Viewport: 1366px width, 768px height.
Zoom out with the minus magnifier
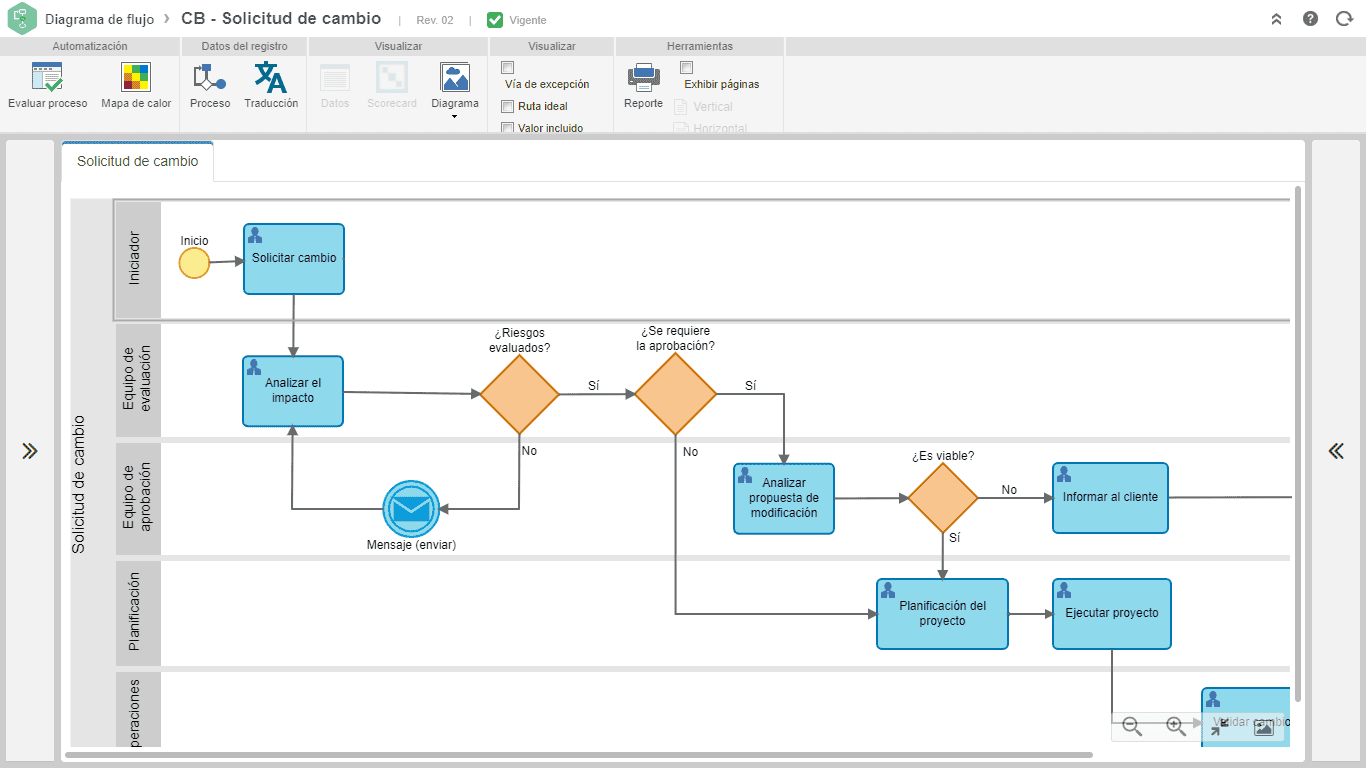click(x=1132, y=727)
